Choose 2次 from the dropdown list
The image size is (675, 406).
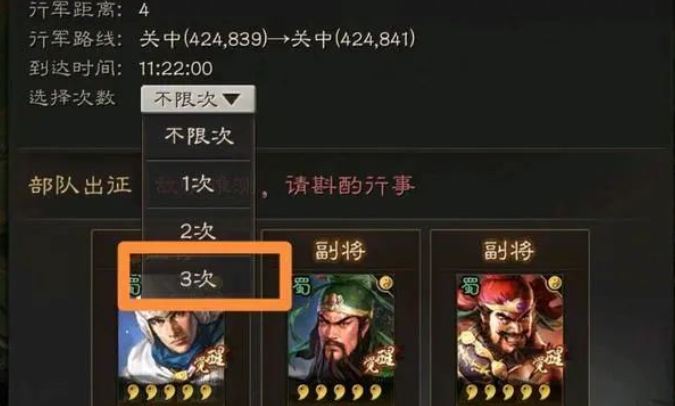click(x=198, y=231)
